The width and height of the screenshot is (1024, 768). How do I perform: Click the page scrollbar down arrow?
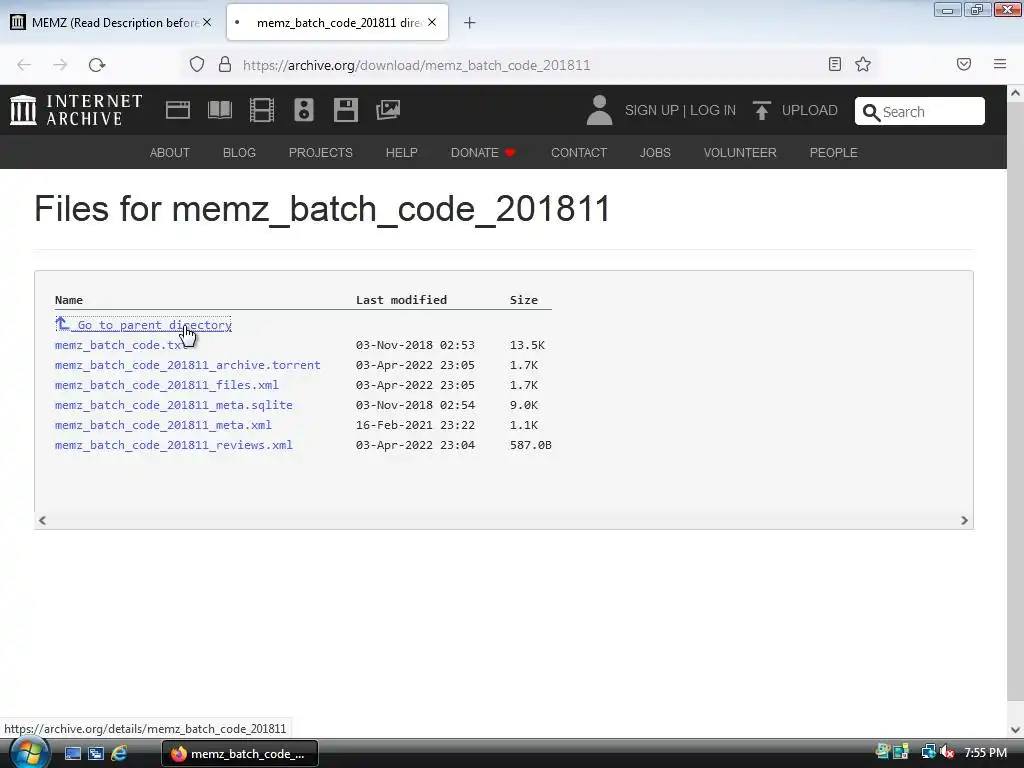1015,729
